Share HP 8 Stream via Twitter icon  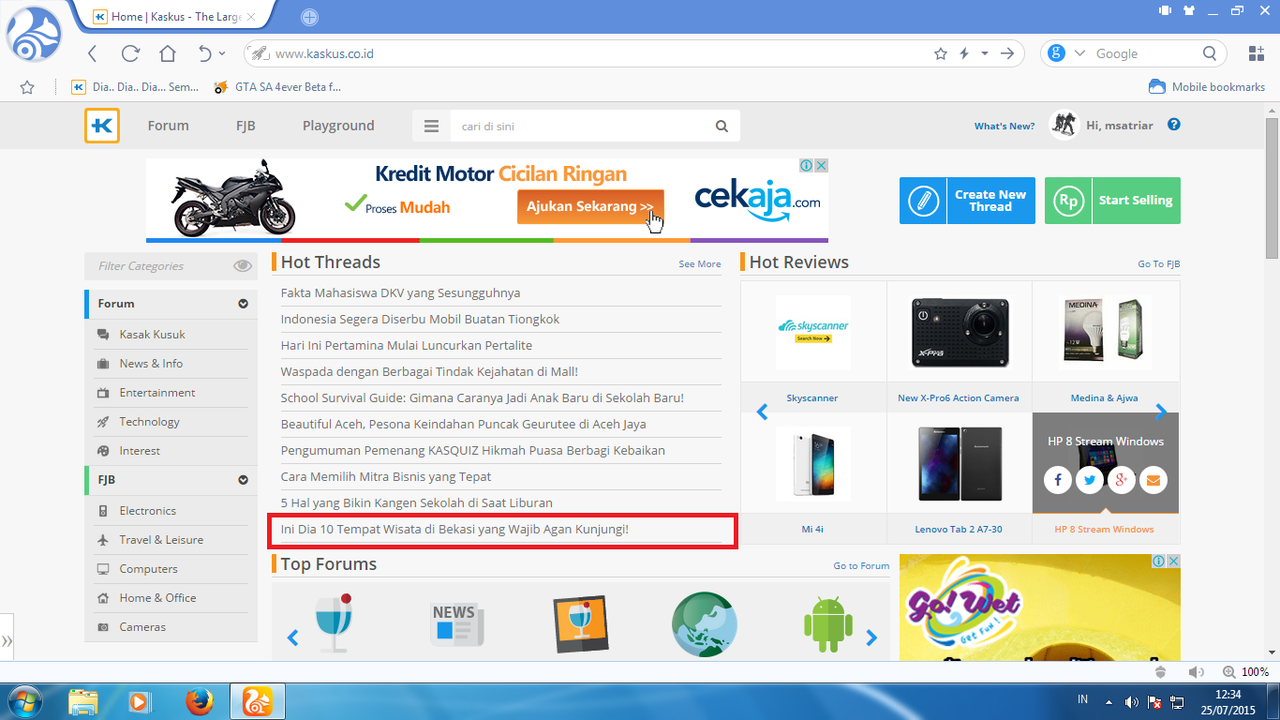[x=1089, y=480]
